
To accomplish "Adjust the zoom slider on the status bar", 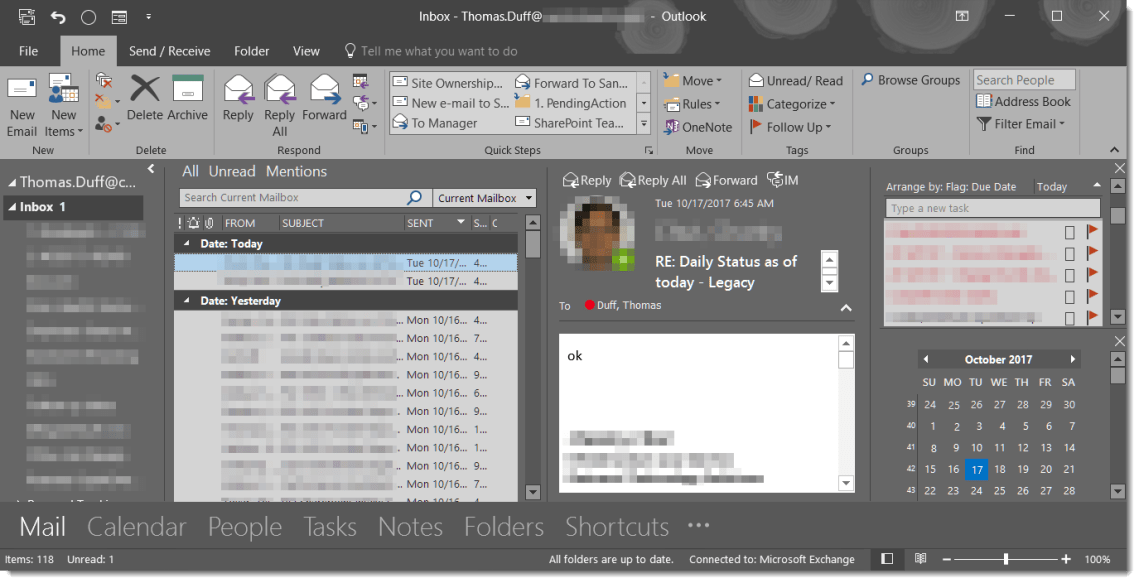I will click(x=1005, y=559).
